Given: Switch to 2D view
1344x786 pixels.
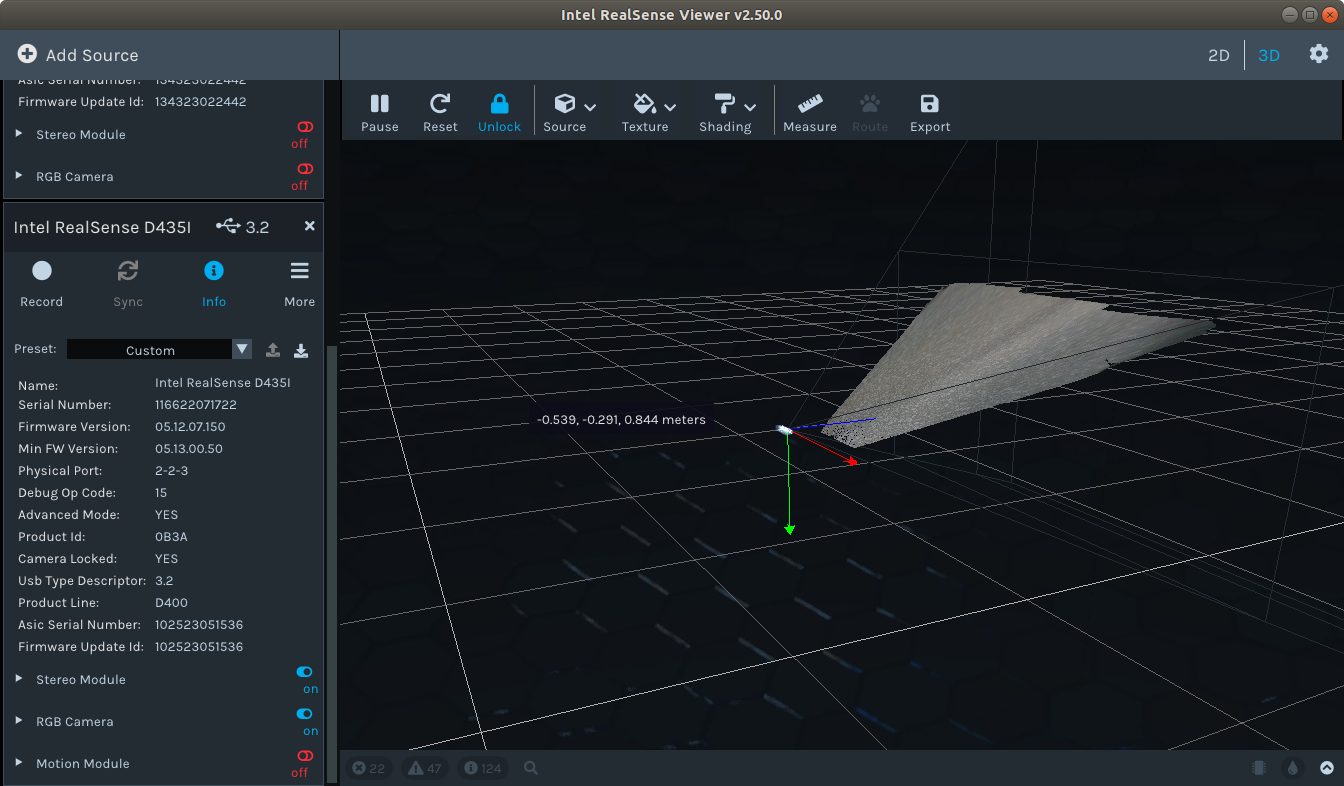Looking at the screenshot, I should 1218,55.
